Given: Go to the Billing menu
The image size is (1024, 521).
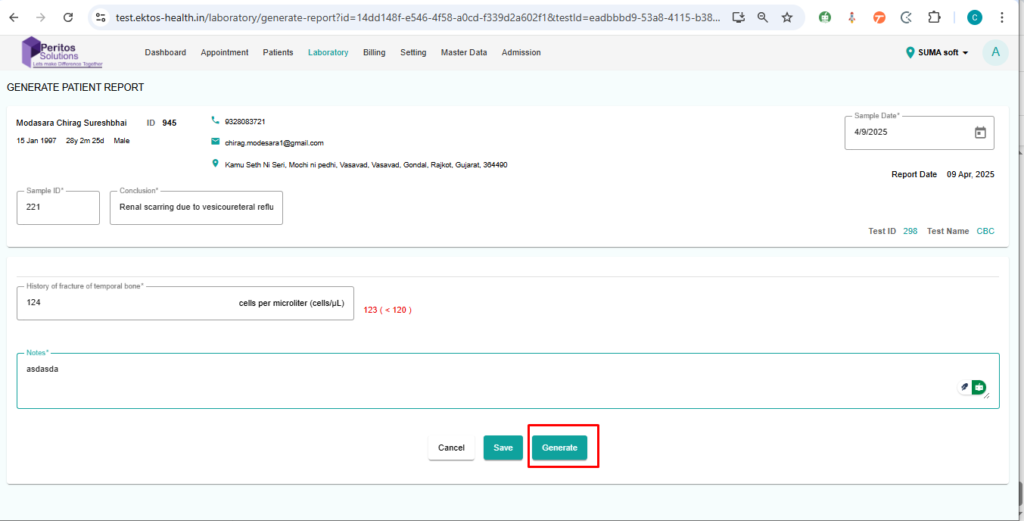Looking at the screenshot, I should (374, 53).
